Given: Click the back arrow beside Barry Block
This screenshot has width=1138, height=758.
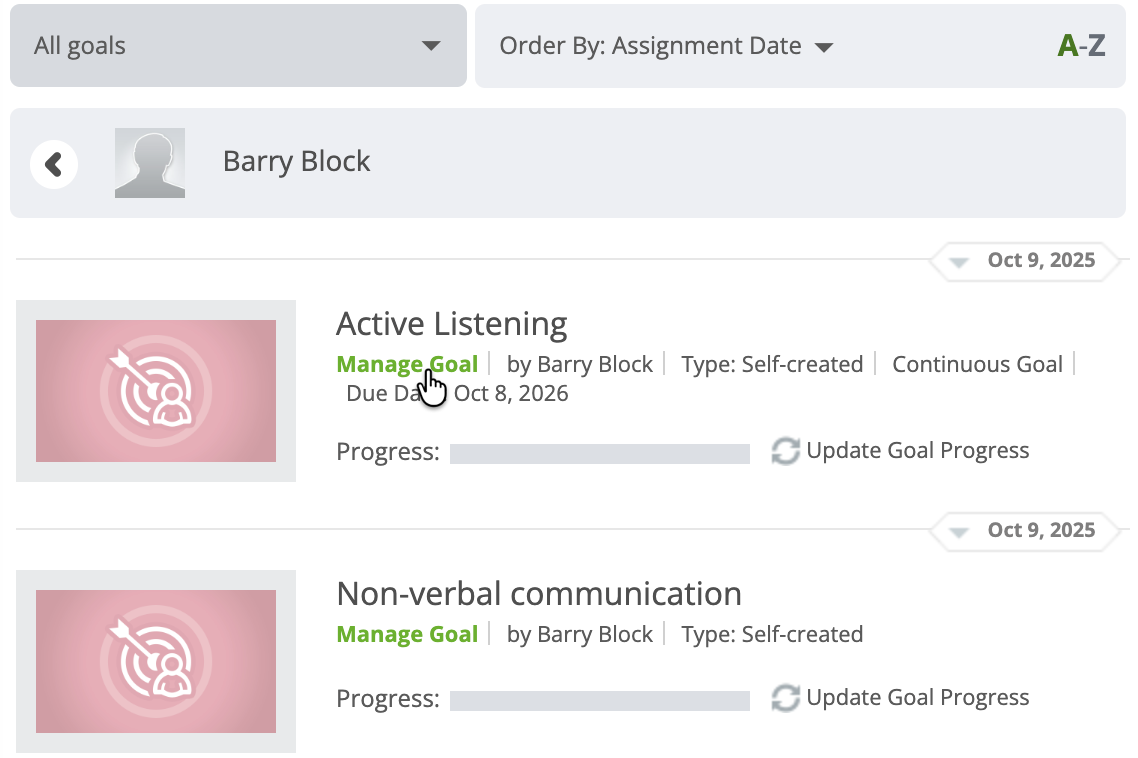Looking at the screenshot, I should tap(54, 164).
